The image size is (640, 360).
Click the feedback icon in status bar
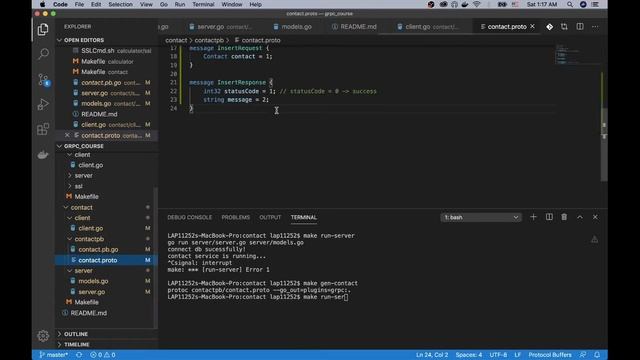[582, 355]
